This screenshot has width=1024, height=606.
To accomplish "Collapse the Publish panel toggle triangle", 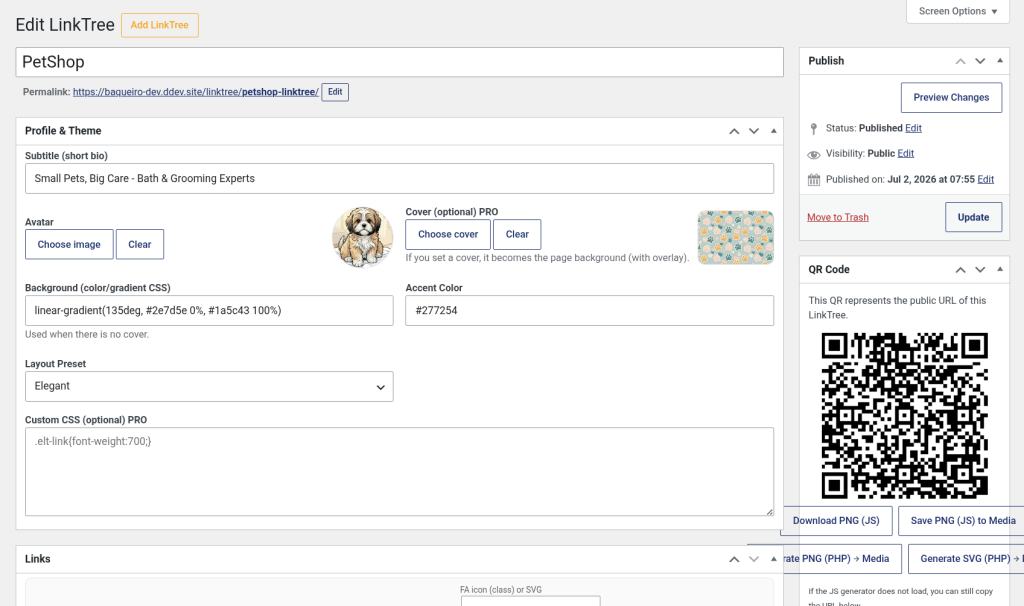I will pos(1000,60).
